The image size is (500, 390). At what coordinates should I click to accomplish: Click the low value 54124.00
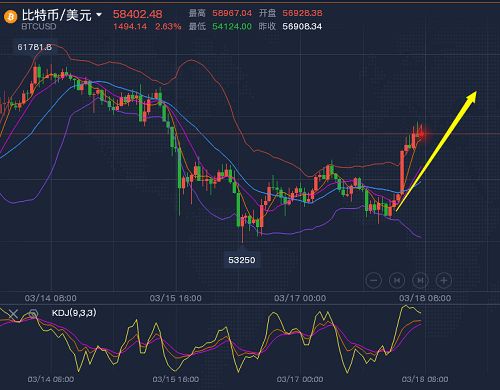pos(232,27)
